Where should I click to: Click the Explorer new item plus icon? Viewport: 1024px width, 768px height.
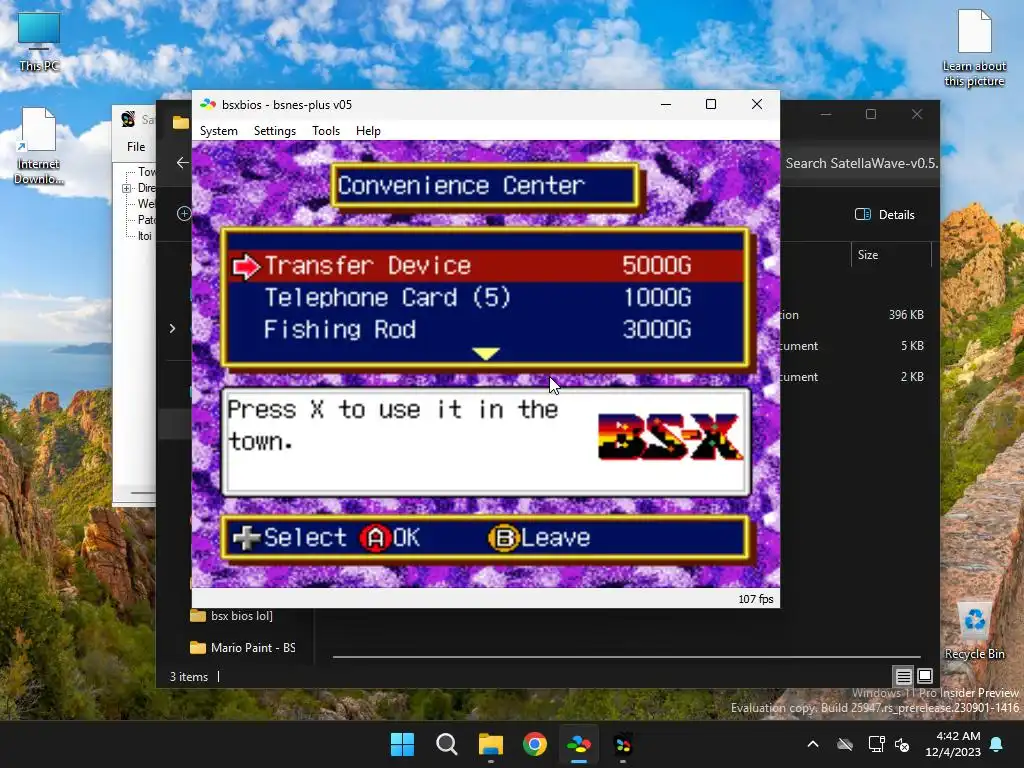(184, 214)
